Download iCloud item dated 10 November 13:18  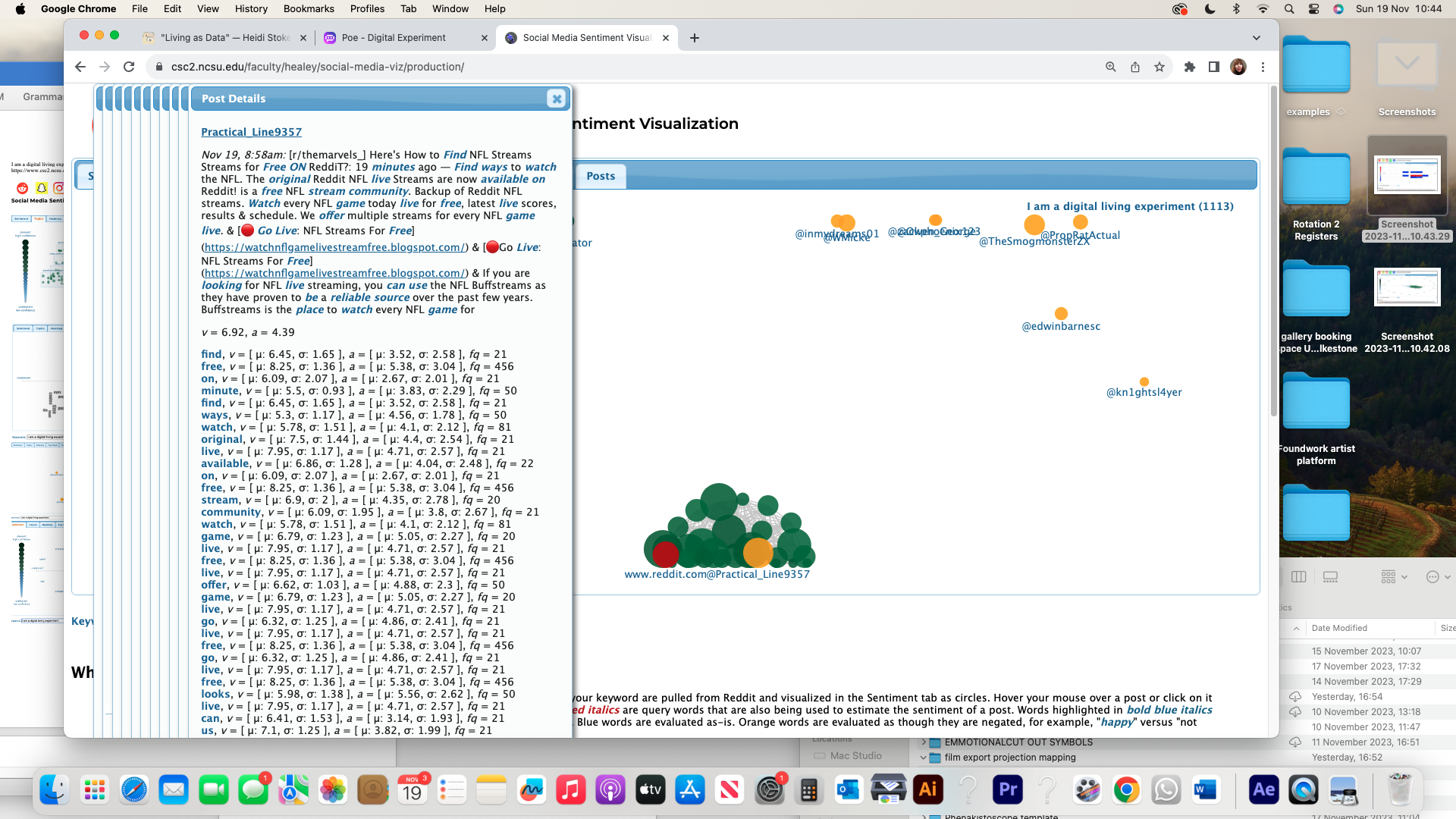click(x=1295, y=712)
